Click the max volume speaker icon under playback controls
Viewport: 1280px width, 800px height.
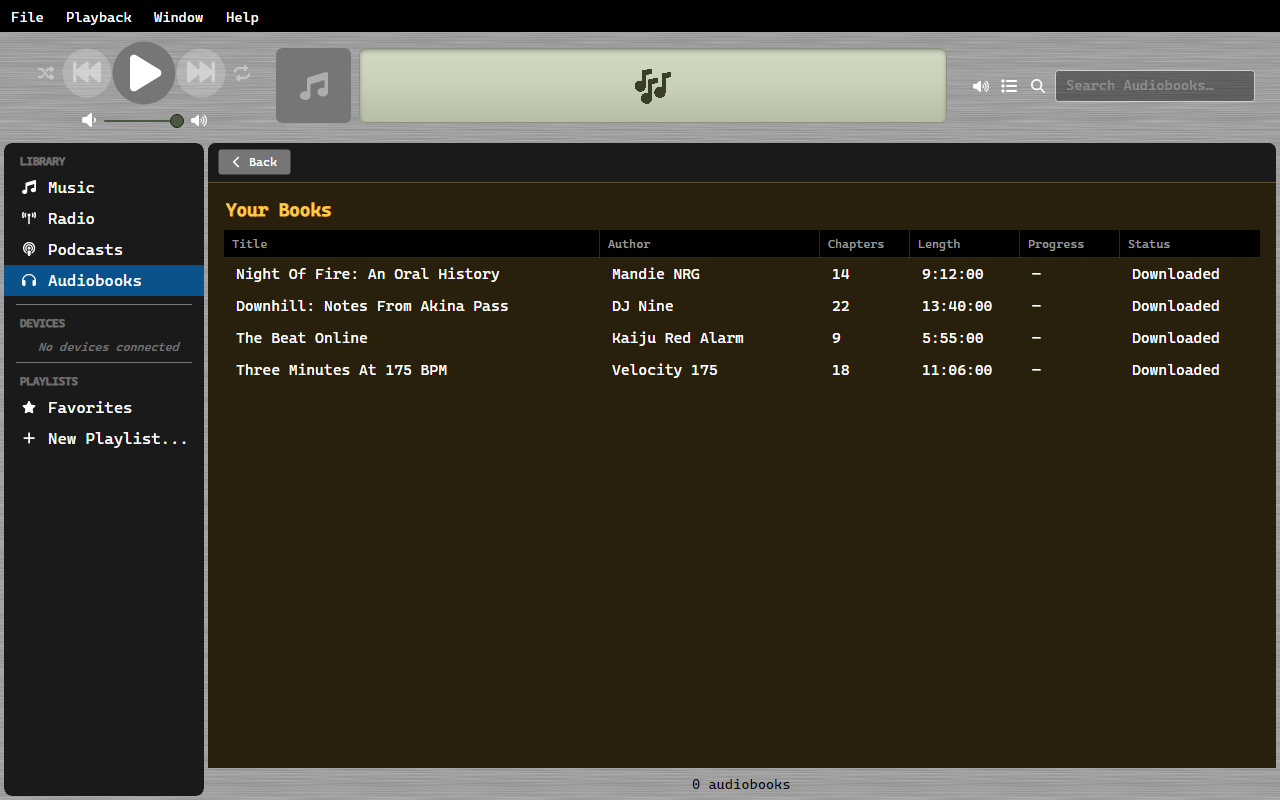(199, 120)
